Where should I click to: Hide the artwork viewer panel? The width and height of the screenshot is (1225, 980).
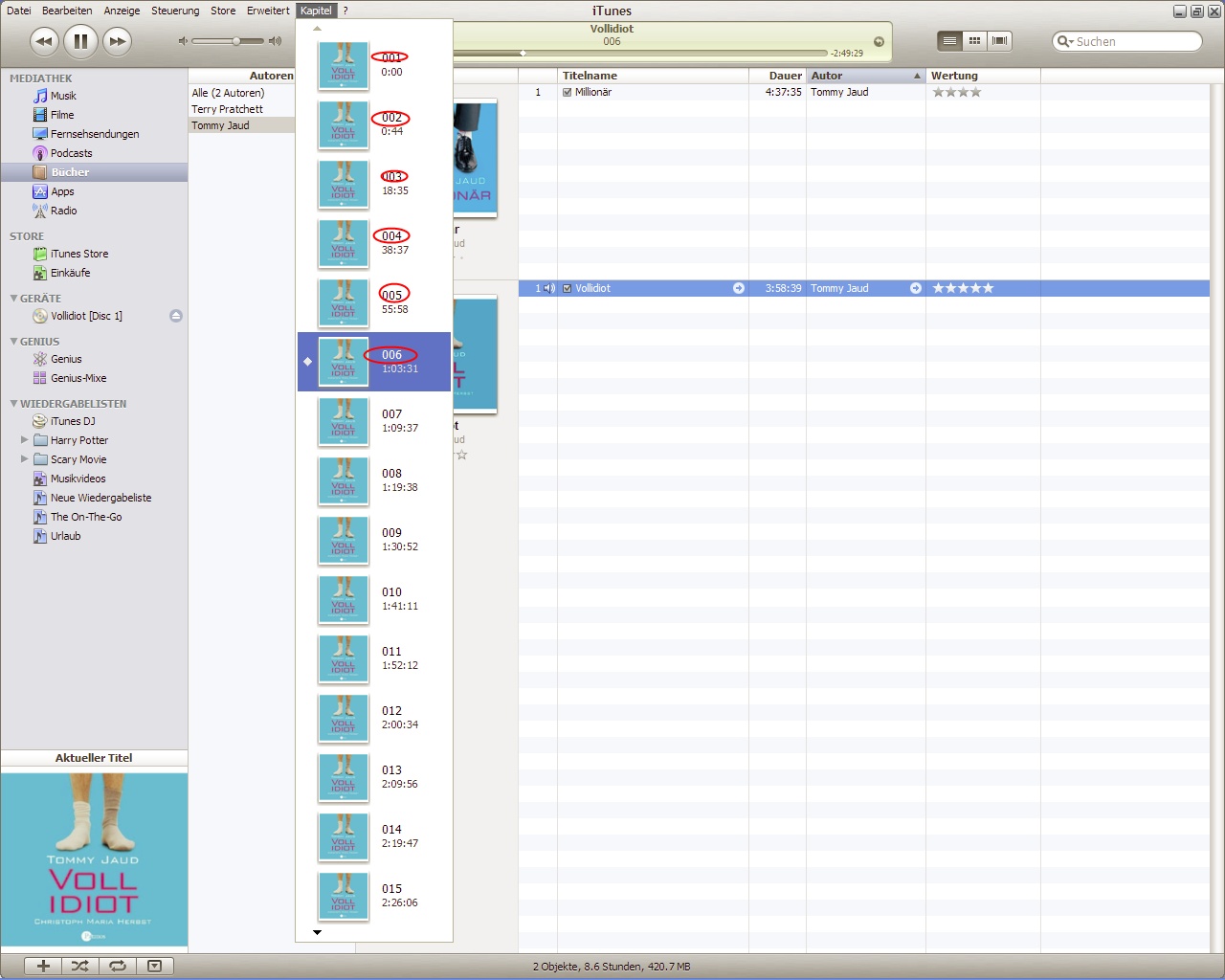tap(154, 966)
